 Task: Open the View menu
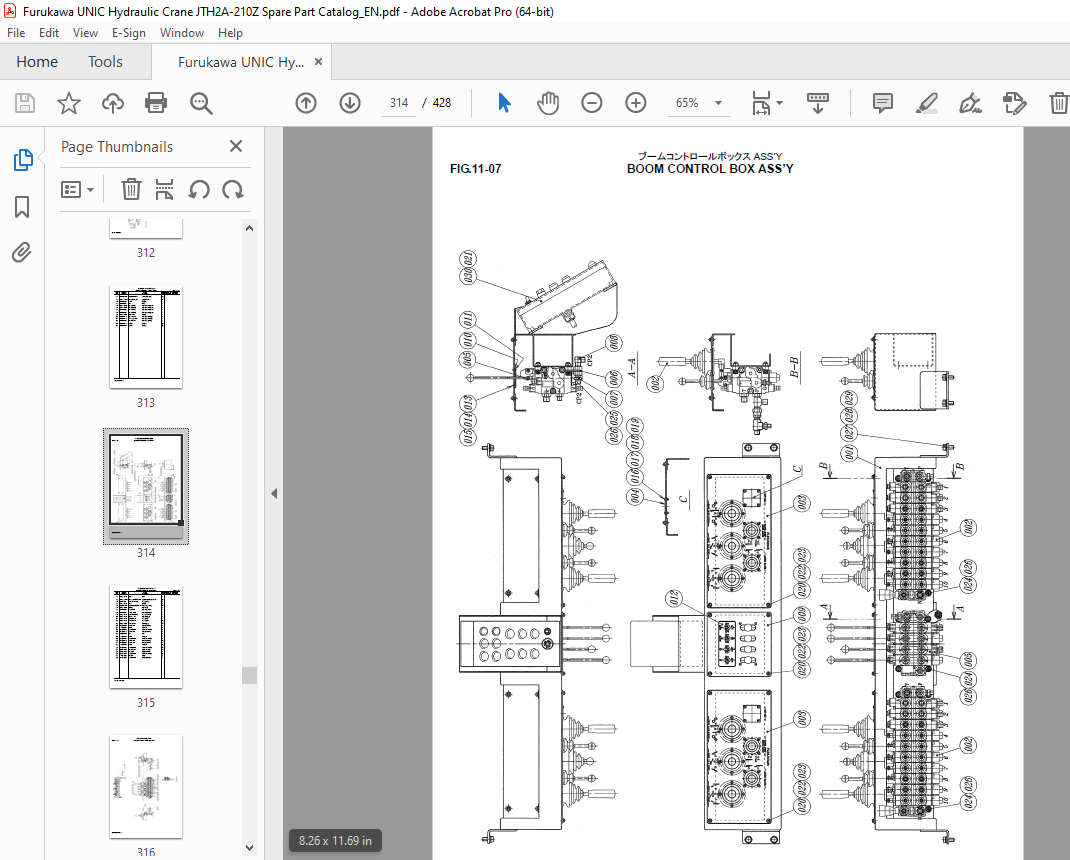point(85,33)
